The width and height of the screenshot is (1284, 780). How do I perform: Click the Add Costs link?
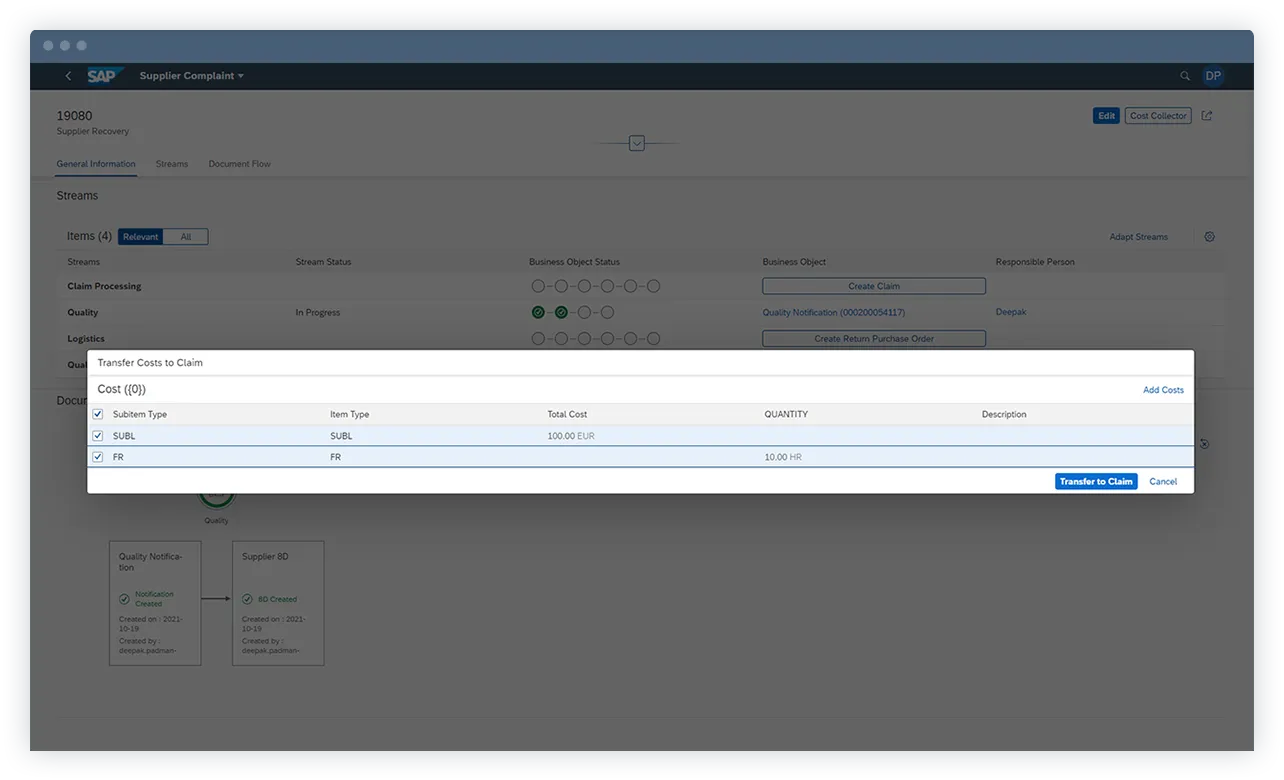(1163, 390)
